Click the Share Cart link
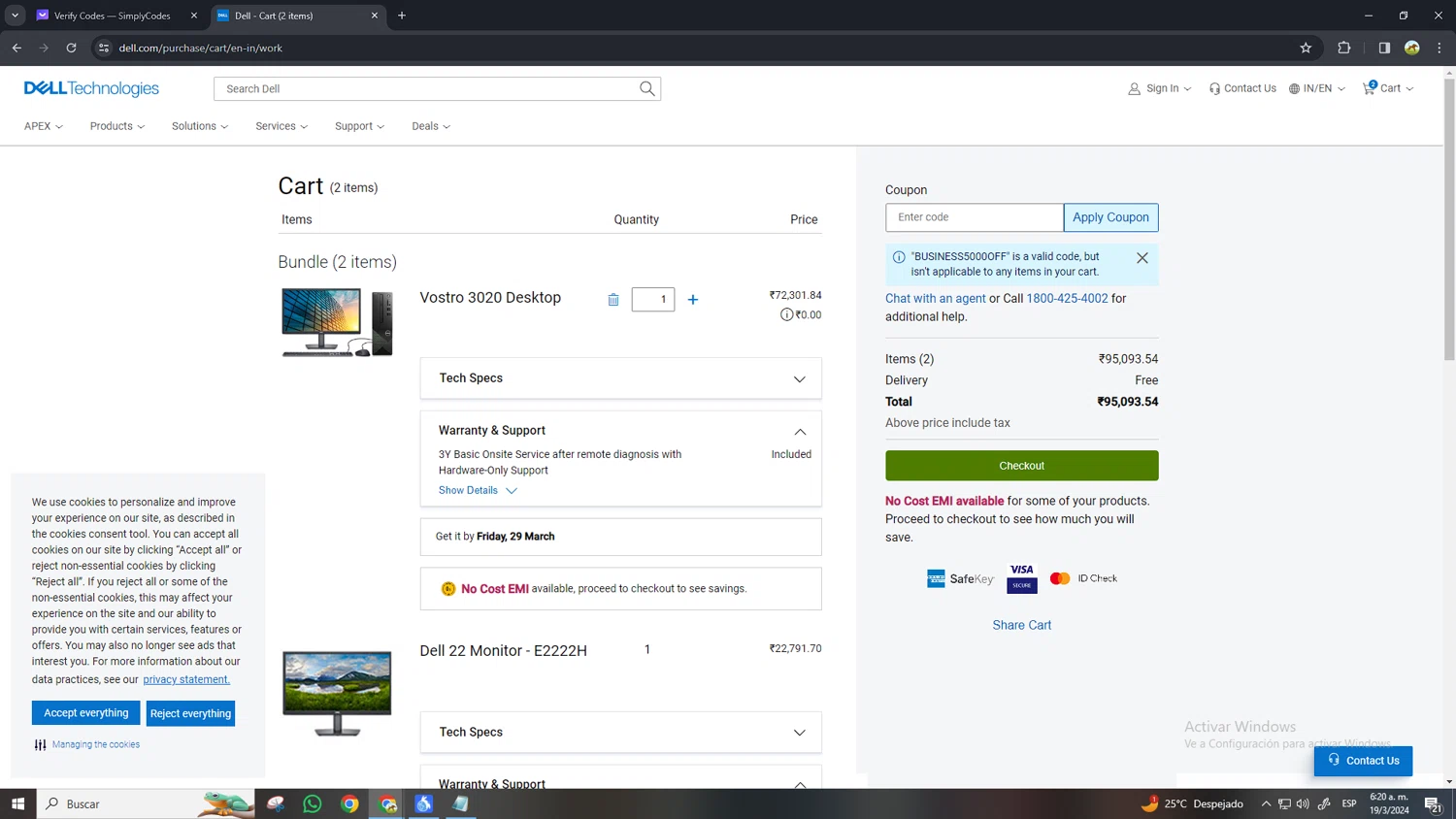This screenshot has width=1456, height=819. (1022, 625)
